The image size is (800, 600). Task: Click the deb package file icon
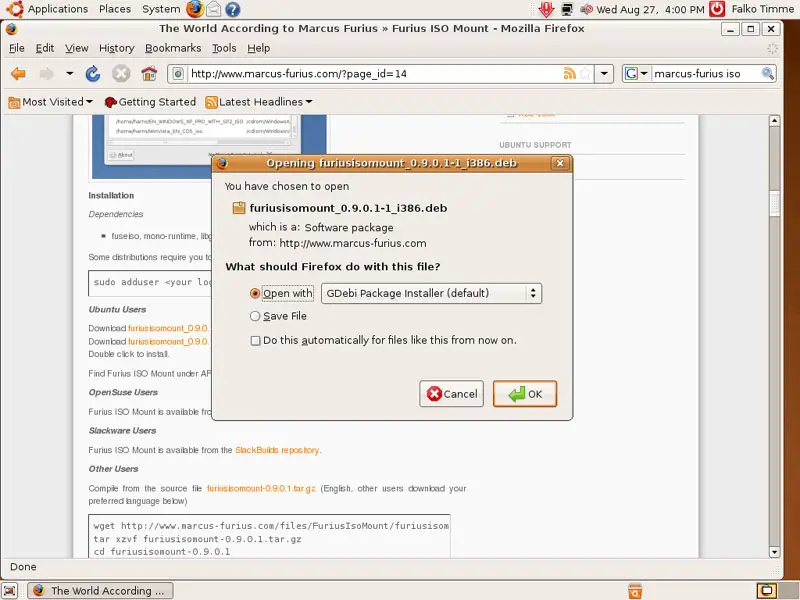(x=239, y=208)
